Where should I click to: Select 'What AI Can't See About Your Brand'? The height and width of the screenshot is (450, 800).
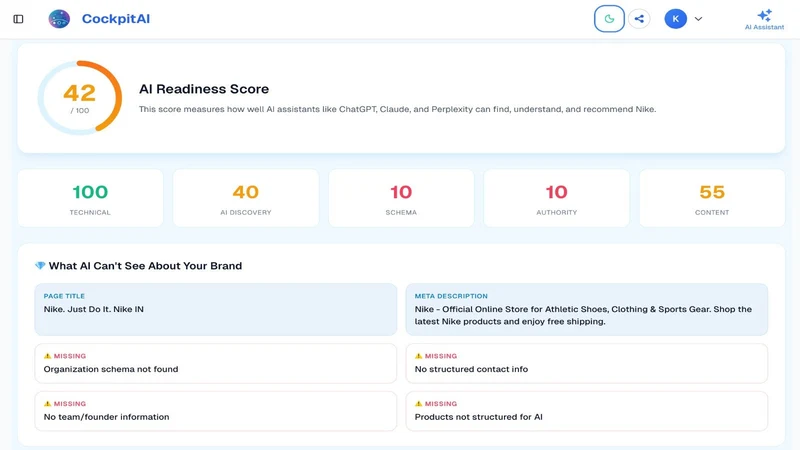pyautogui.click(x=145, y=266)
